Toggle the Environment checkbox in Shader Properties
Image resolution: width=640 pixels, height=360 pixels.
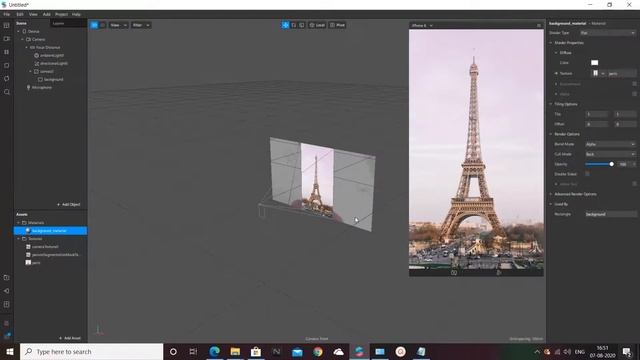click(x=634, y=84)
